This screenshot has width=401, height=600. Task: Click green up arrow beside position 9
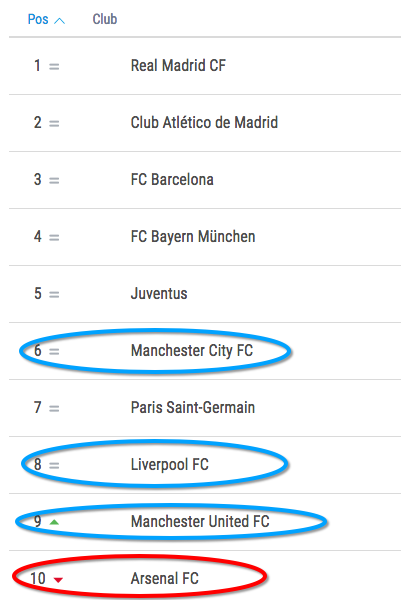54,522
